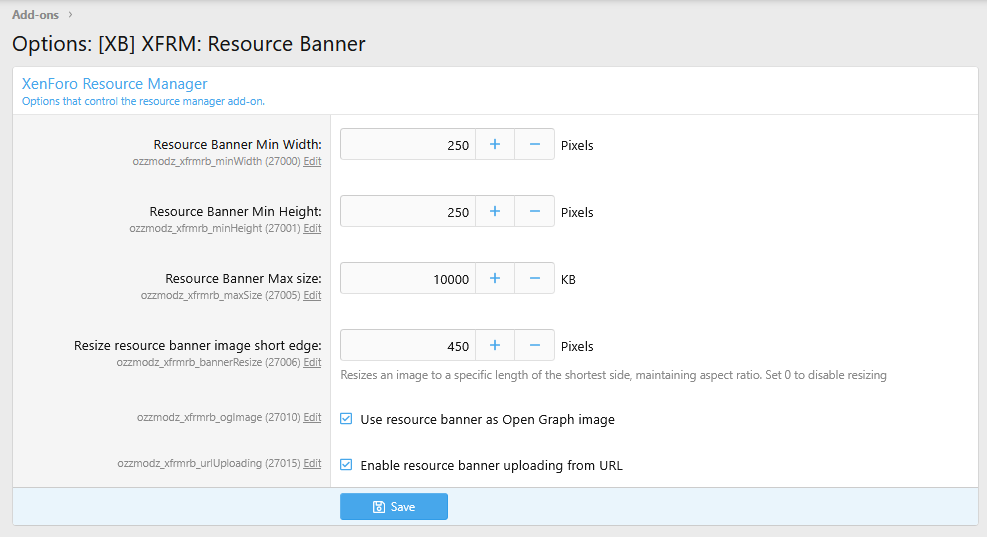Screen dimensions: 987x537
Task: Increase resize short edge pixel value
Action: click(x=494, y=346)
